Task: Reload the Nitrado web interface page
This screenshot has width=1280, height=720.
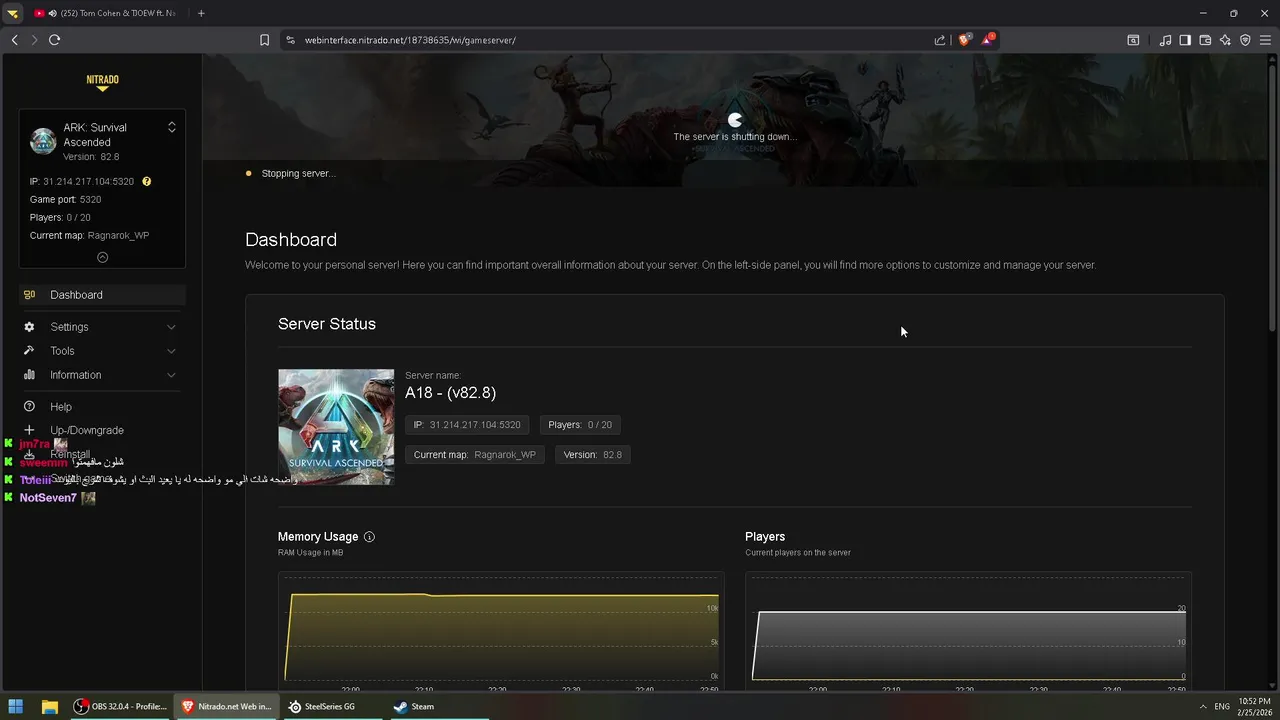Action: pyautogui.click(x=55, y=40)
